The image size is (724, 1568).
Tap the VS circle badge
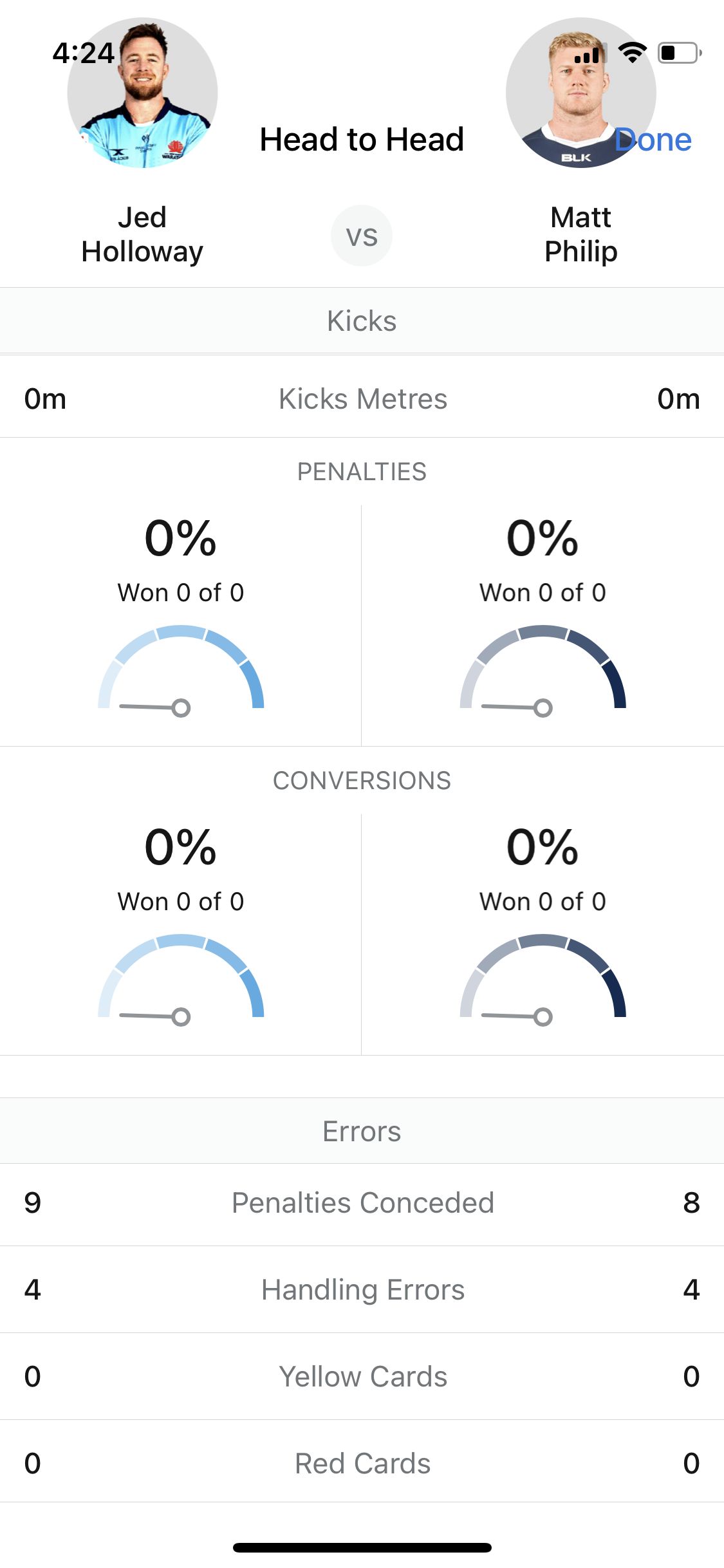[x=362, y=236]
